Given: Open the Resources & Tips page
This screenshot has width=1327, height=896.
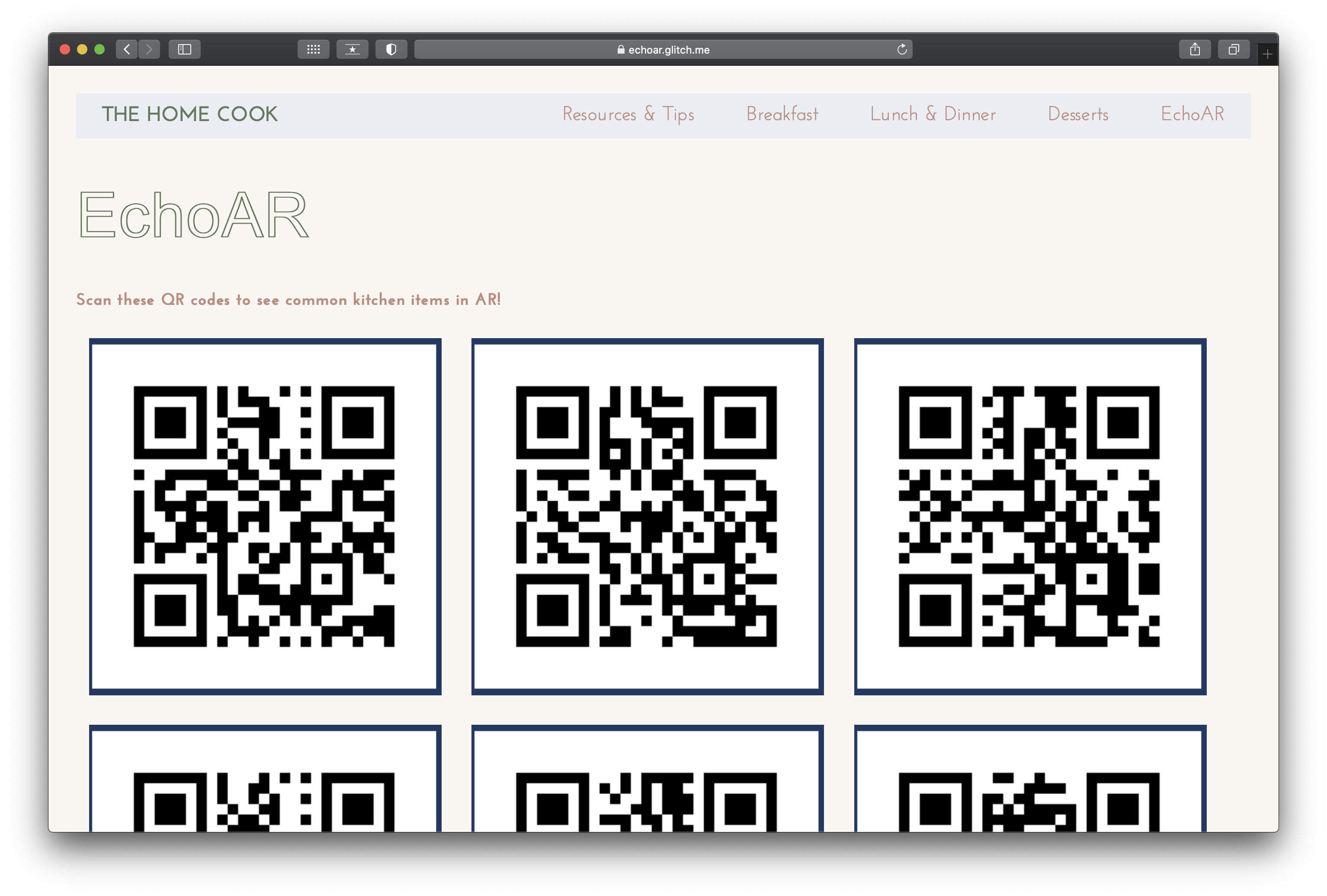Looking at the screenshot, I should pos(628,114).
